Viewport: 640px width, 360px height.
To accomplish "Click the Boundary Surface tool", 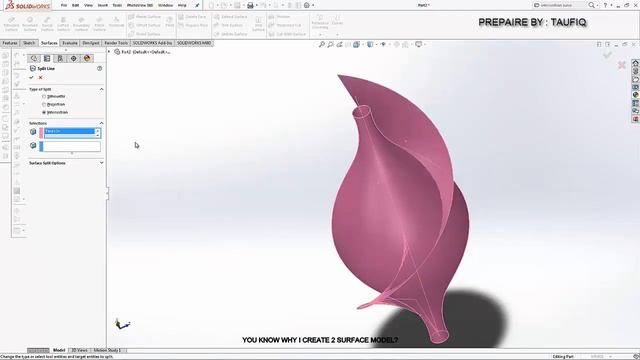I will pos(81,24).
